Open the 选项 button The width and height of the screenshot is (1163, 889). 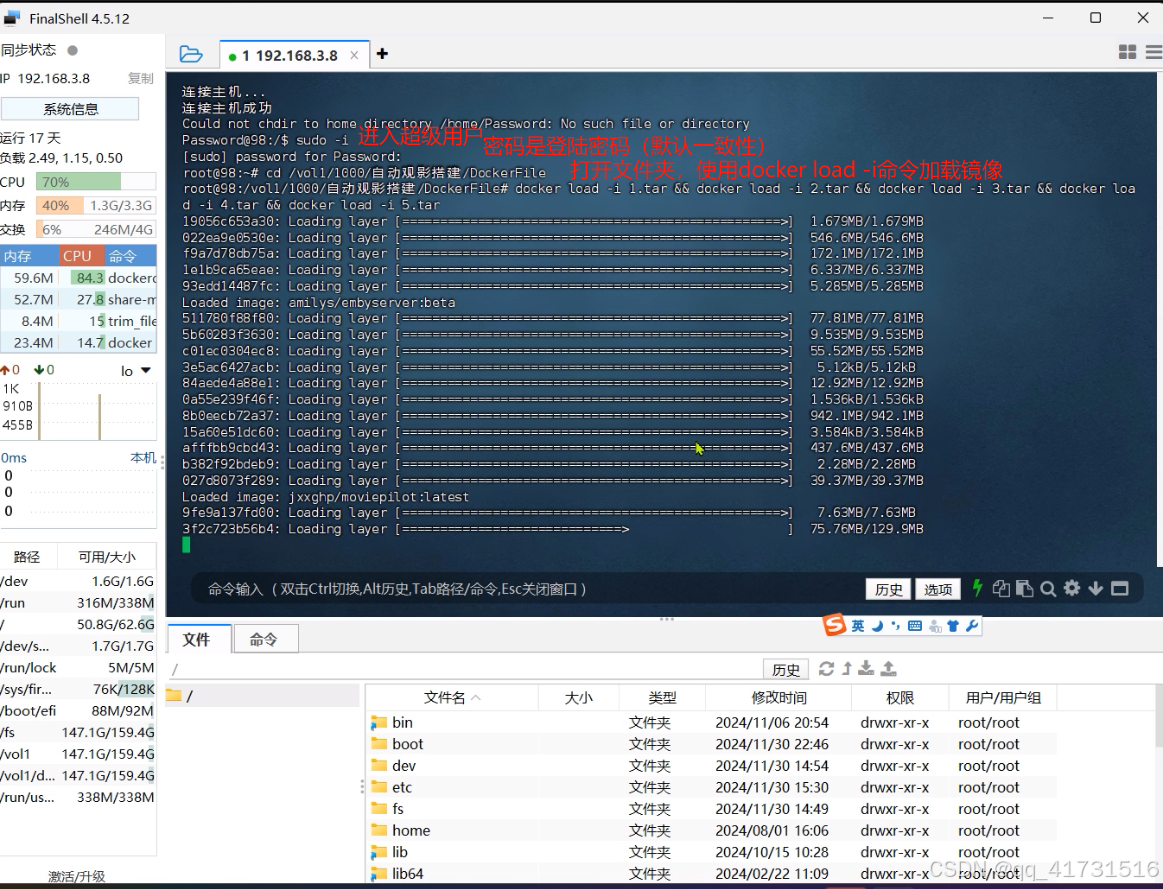(x=938, y=589)
